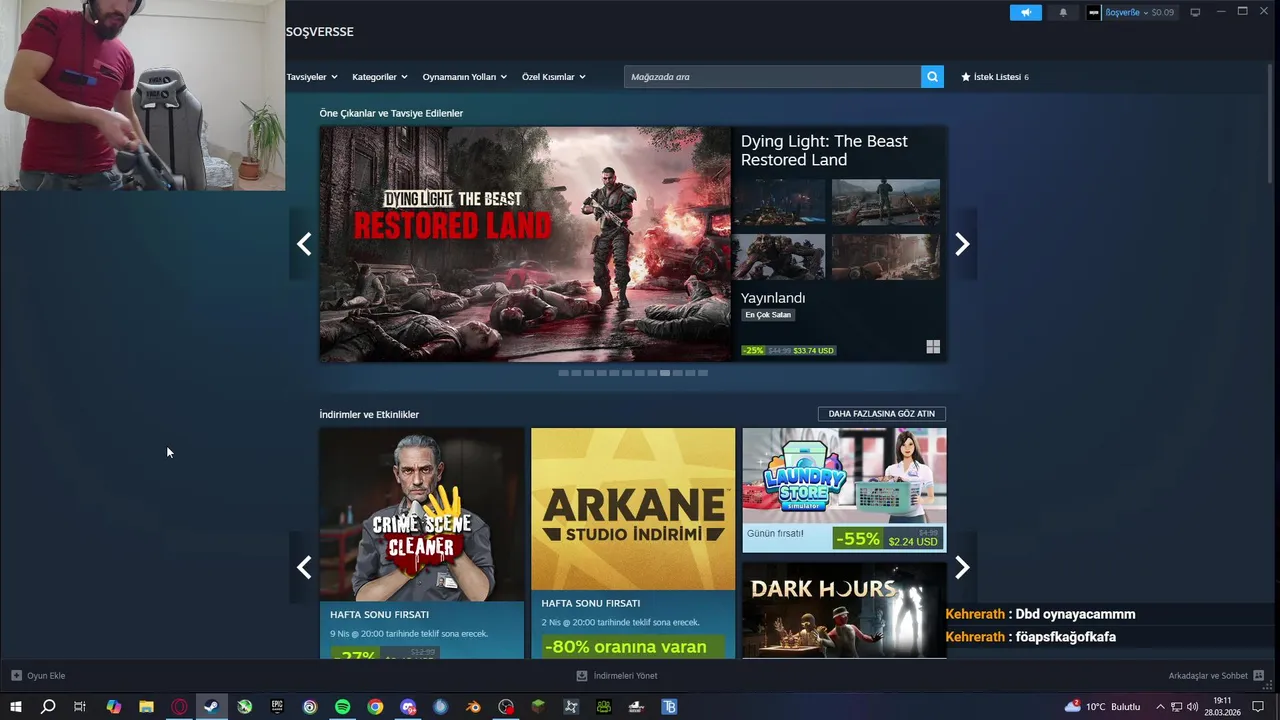
Task: View fourth Dying Light screenshot thumbnail
Action: tap(886, 257)
